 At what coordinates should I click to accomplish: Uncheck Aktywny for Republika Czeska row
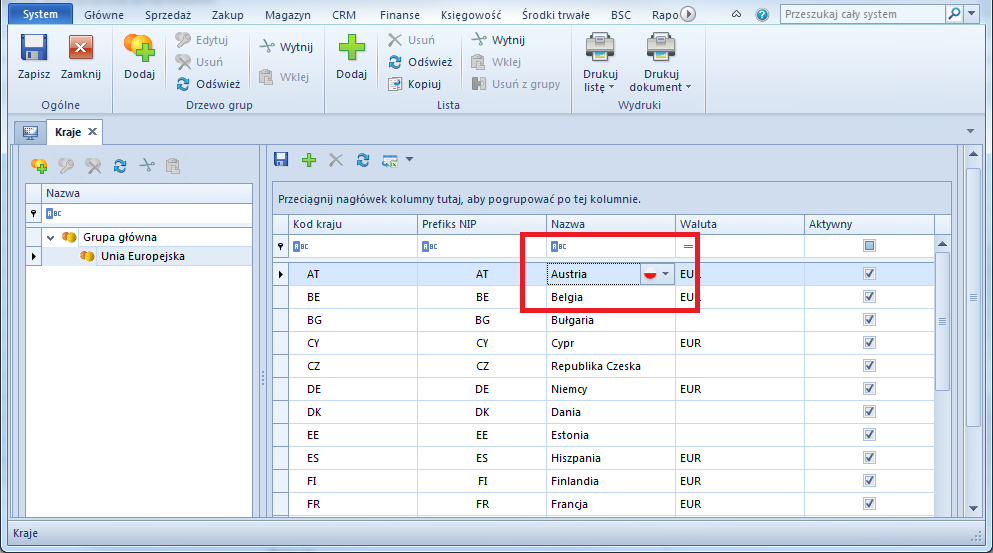(870, 365)
